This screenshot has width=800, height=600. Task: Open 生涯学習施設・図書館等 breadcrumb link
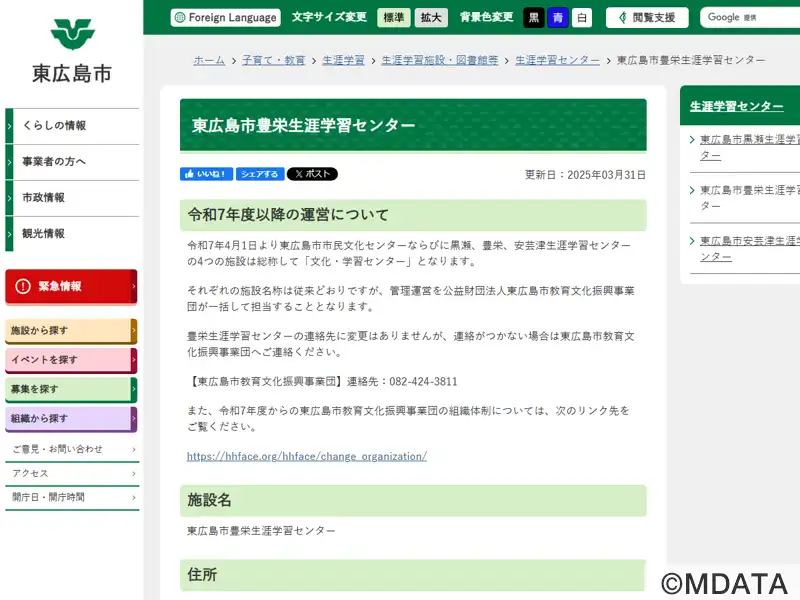point(440,60)
